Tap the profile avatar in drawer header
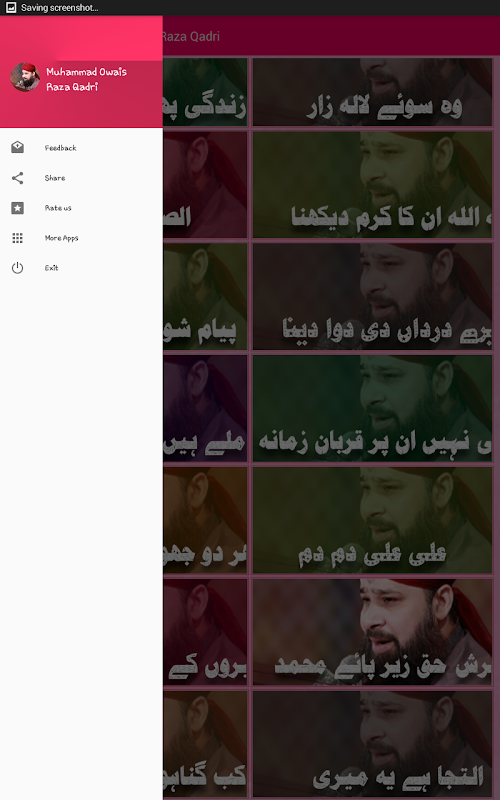 pos(25,78)
